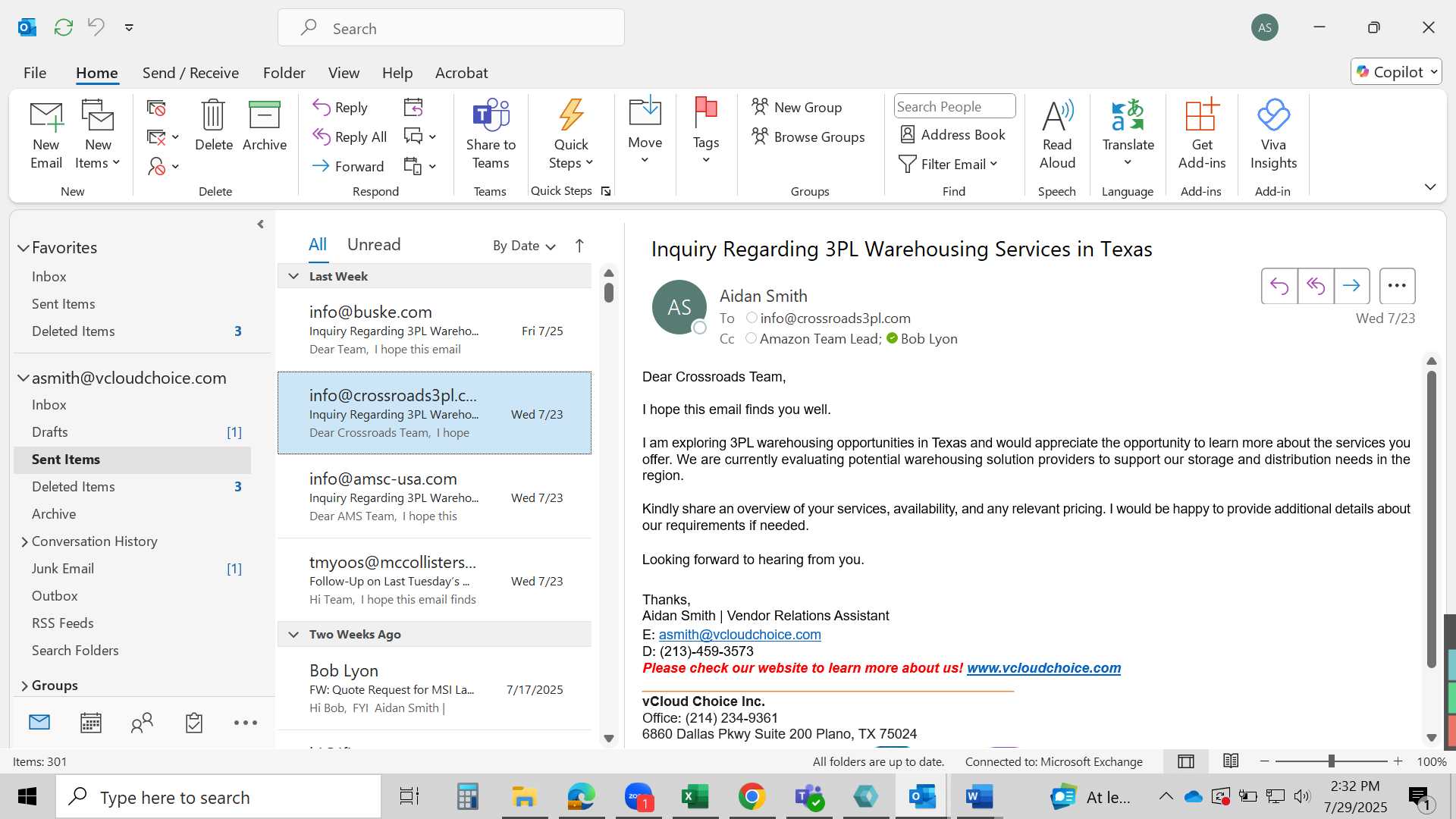Click the Undo icon in title bar

pos(96,27)
